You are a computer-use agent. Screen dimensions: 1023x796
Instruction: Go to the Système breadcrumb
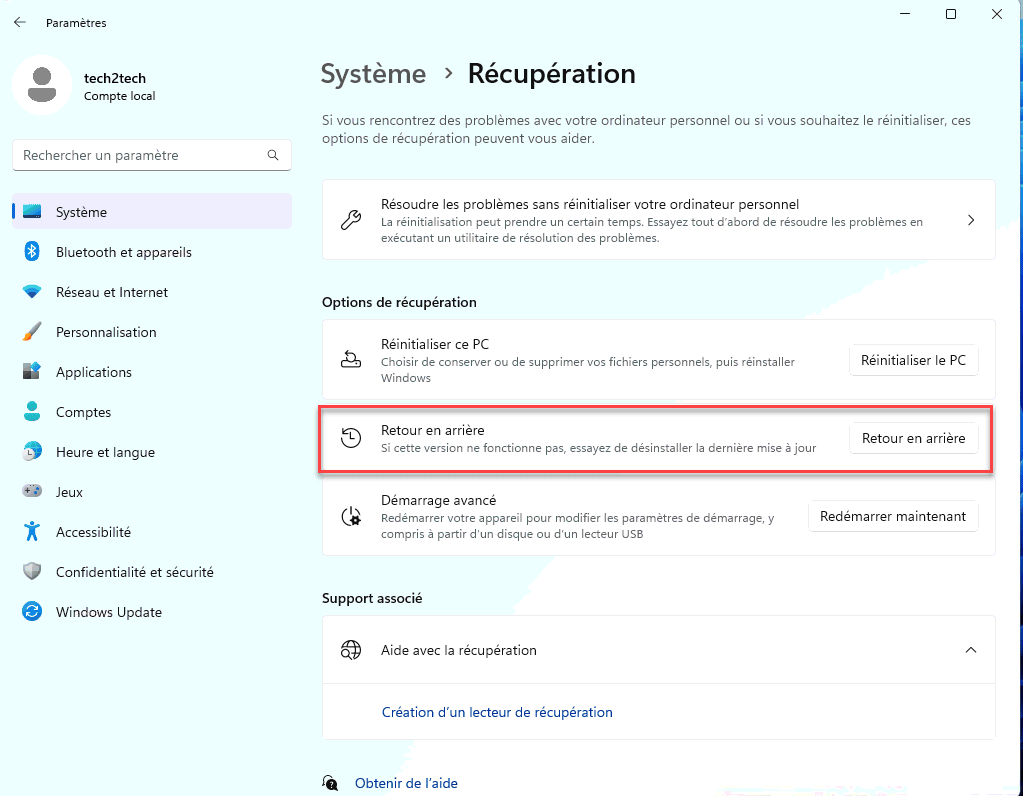[x=373, y=74]
